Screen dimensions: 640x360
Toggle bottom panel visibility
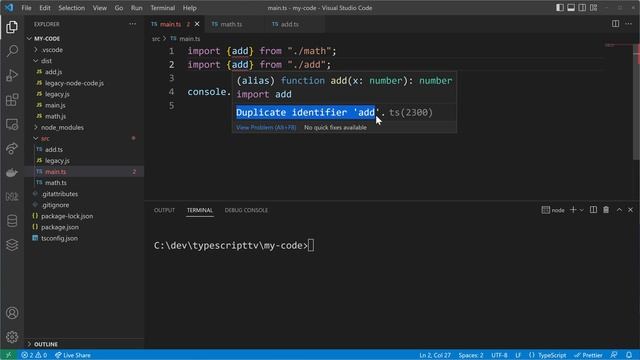[x=571, y=8]
